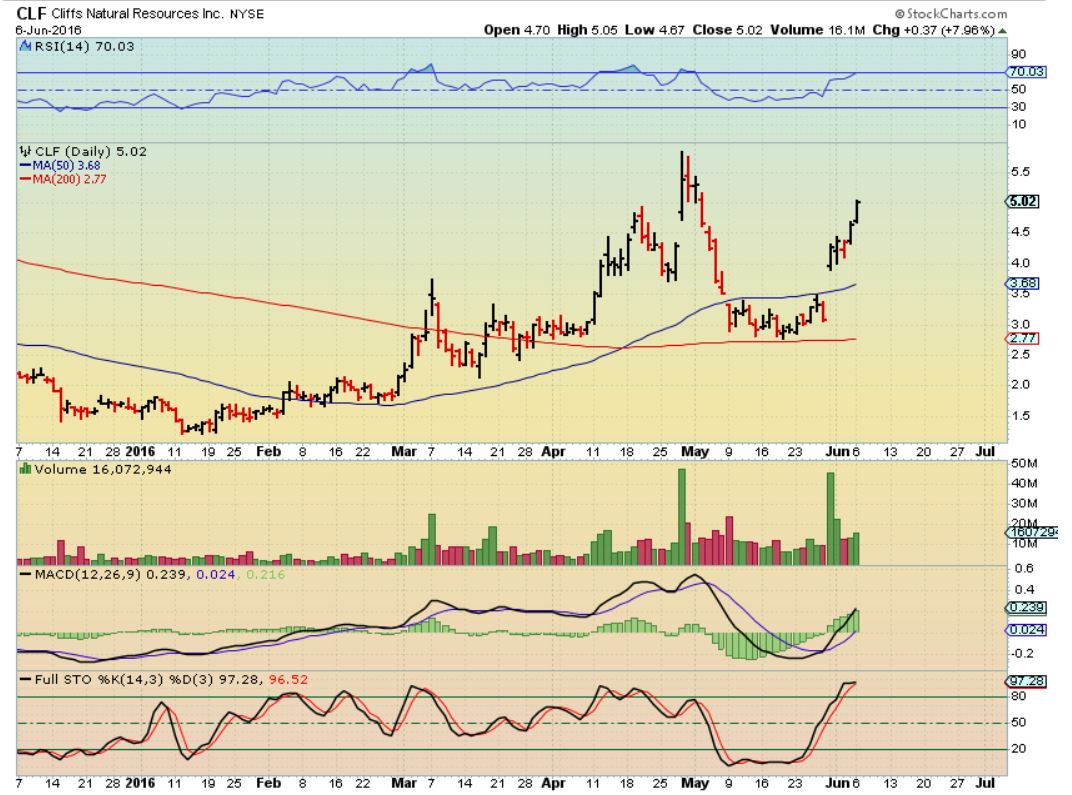Click the blue line marker before MA(50)
The height and width of the screenshot is (795, 1072).
(x=26, y=165)
